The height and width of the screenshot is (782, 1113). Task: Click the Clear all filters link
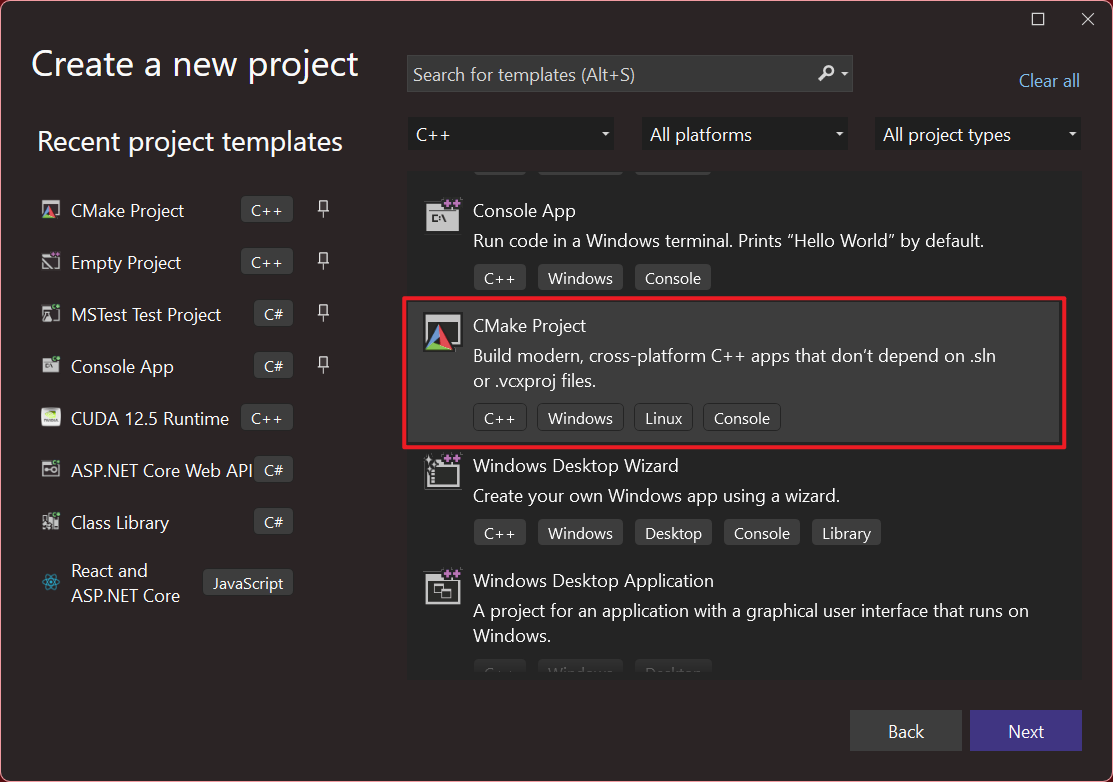pyautogui.click(x=1049, y=81)
